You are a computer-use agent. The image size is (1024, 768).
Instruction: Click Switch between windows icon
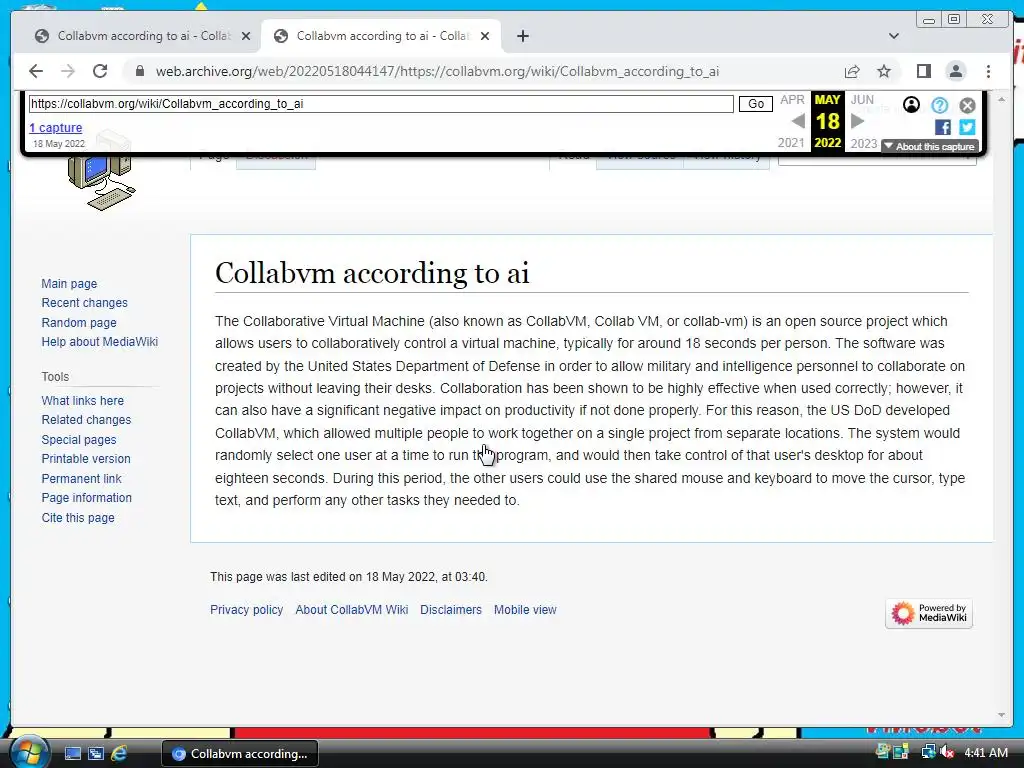(96, 754)
